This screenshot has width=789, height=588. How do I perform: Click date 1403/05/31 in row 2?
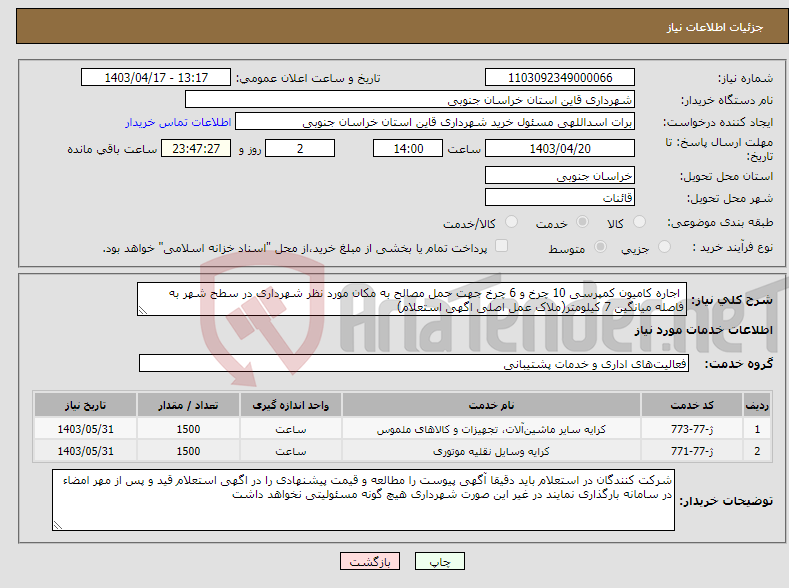click(x=86, y=451)
